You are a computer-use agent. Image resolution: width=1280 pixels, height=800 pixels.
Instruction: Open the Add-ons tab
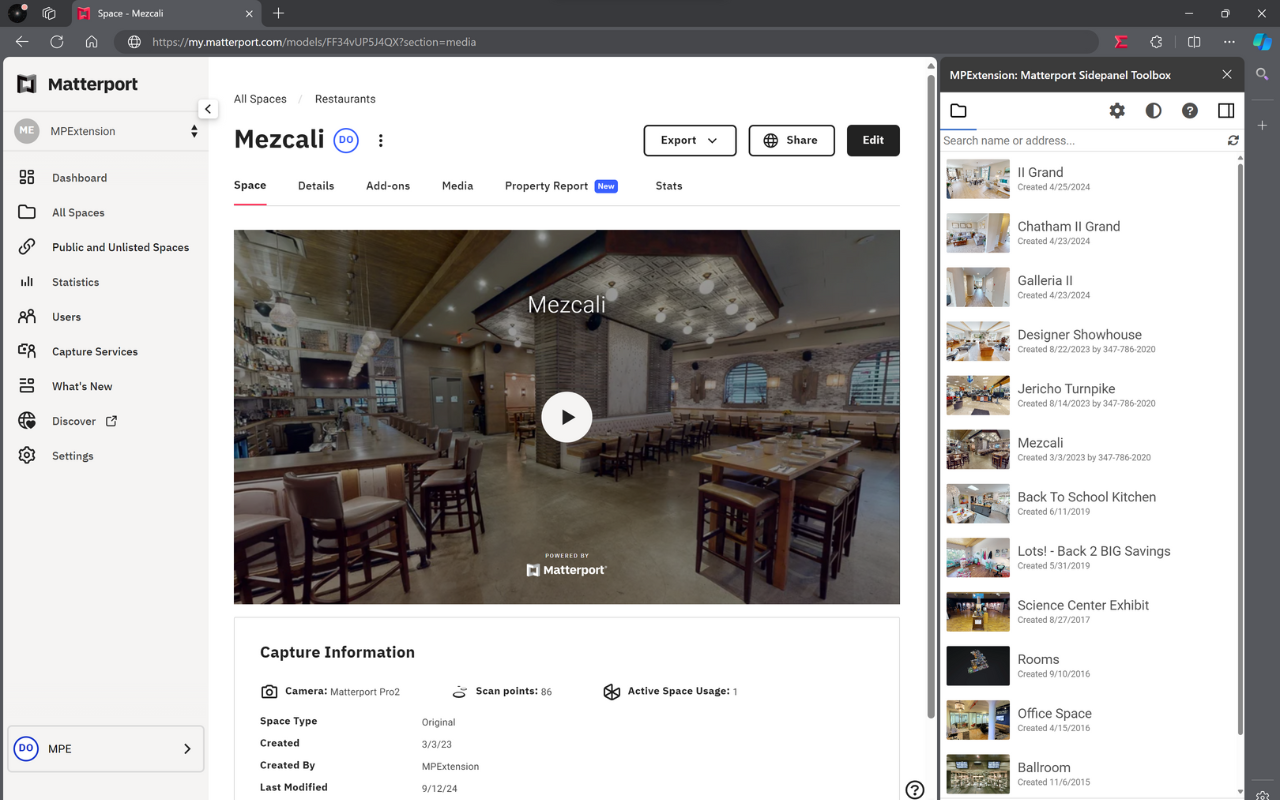tap(388, 186)
